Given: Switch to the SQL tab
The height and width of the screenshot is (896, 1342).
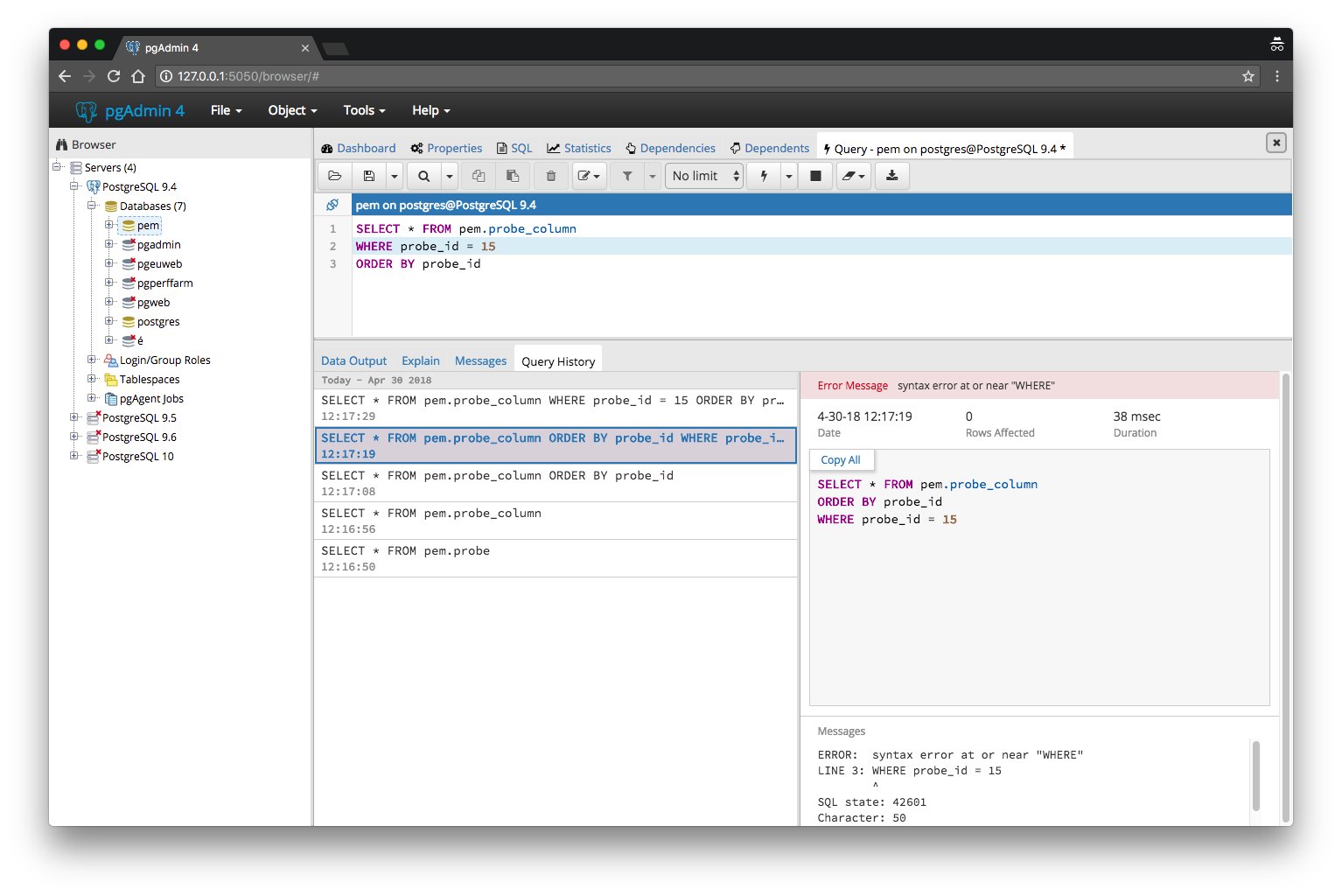Looking at the screenshot, I should point(514,148).
